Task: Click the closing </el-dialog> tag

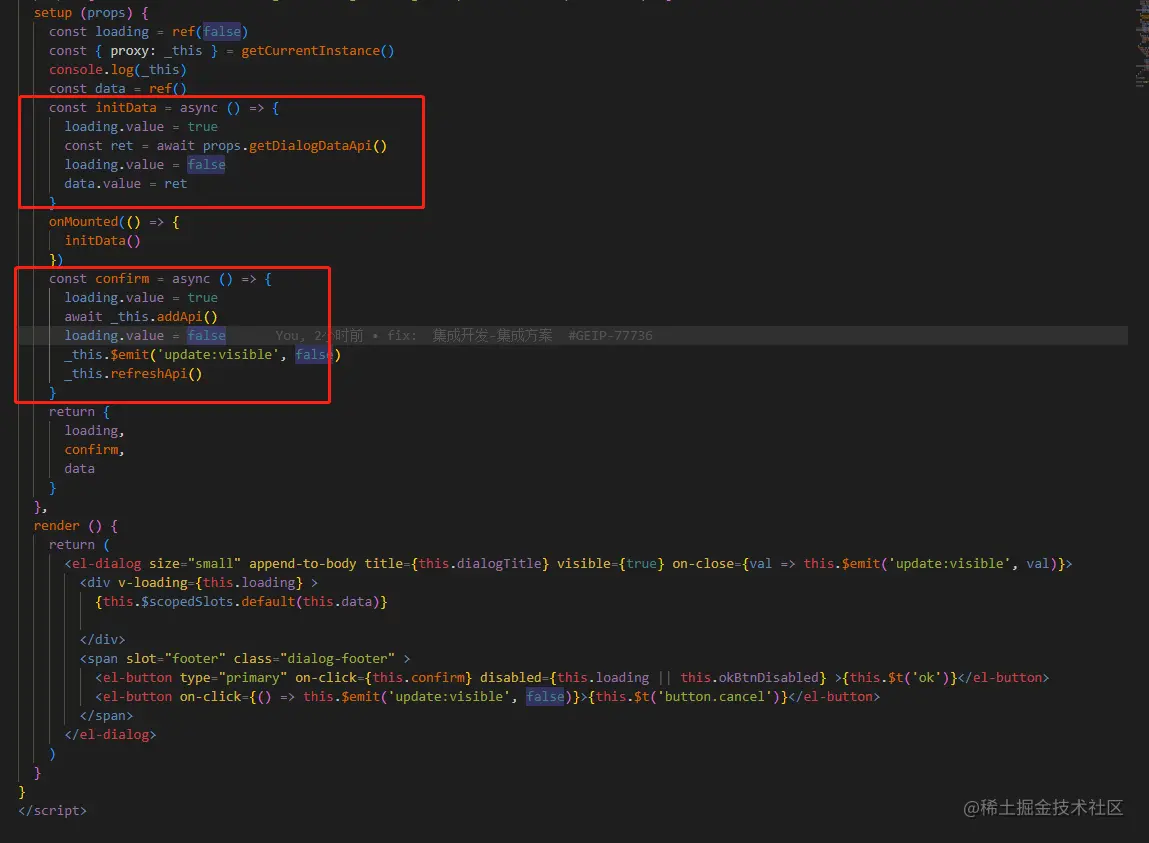Action: pos(110,735)
